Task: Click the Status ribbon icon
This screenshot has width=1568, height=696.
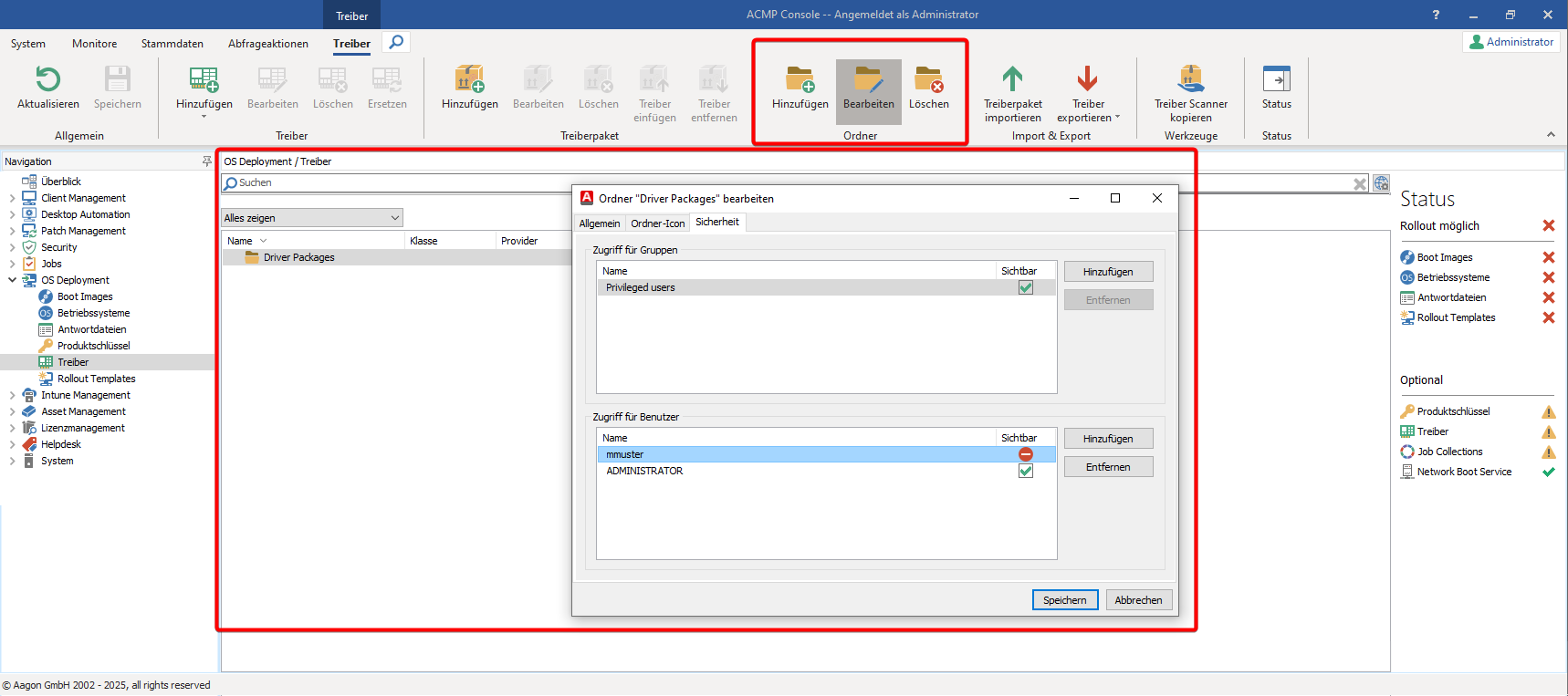Action: point(1276,79)
